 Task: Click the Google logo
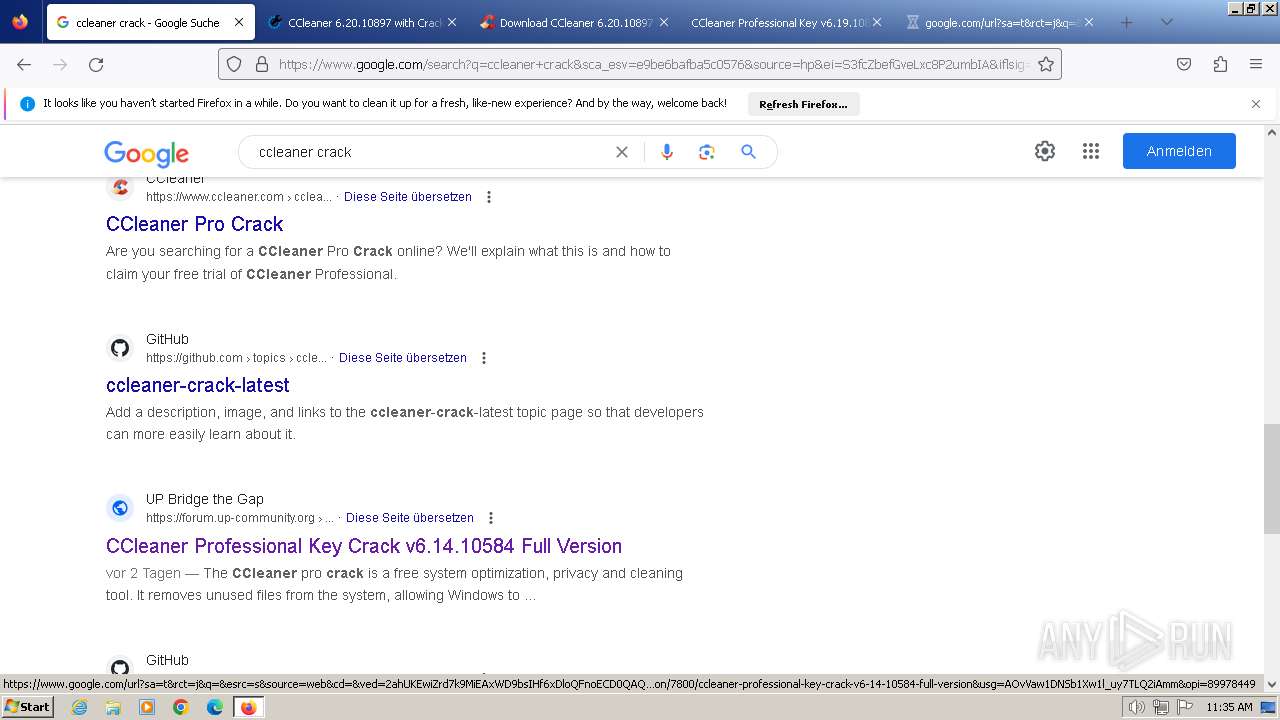coord(146,153)
